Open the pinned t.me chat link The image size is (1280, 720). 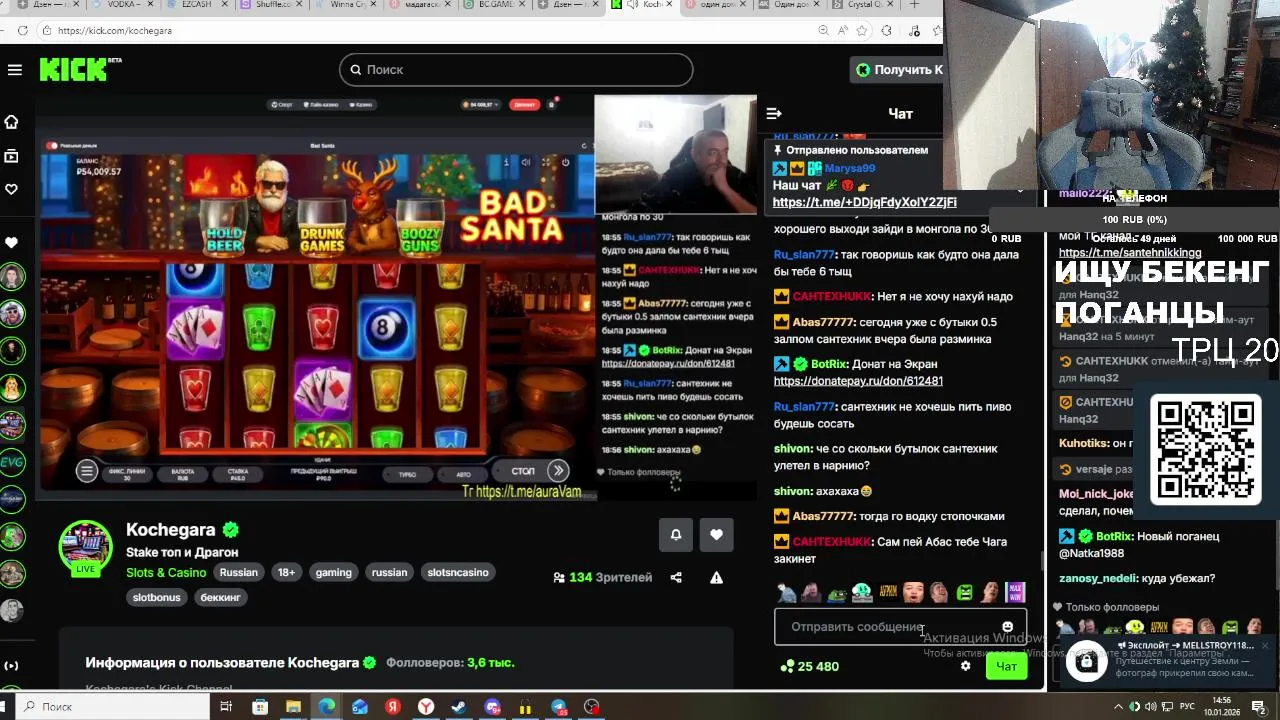click(864, 202)
